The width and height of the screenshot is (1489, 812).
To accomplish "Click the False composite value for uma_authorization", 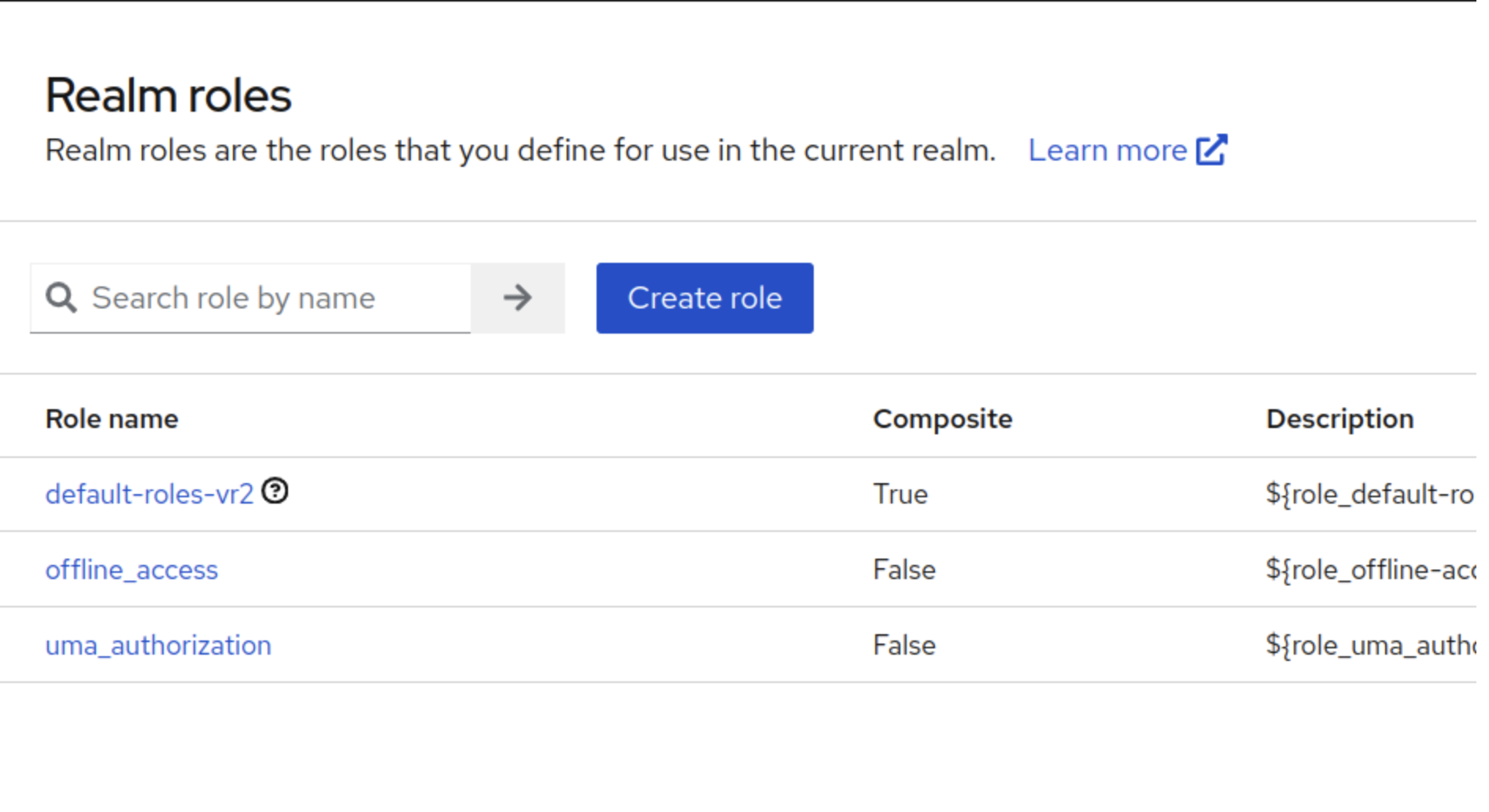I will [x=904, y=645].
